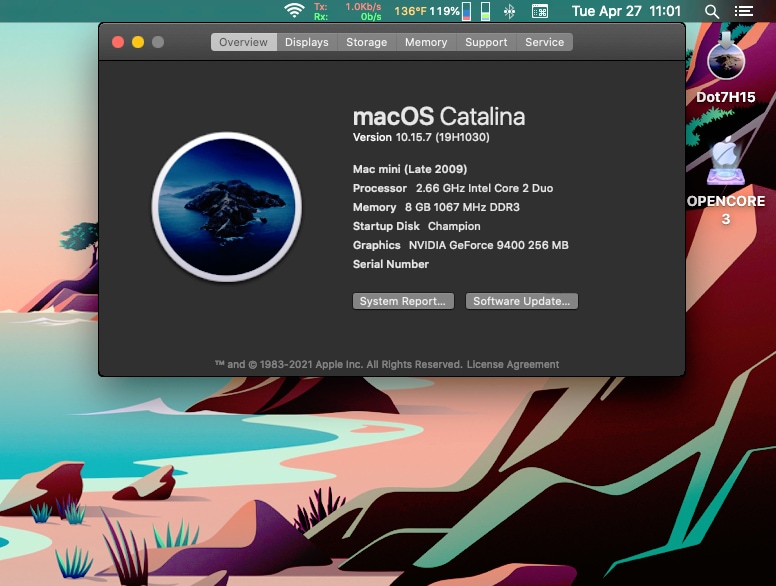The height and width of the screenshot is (586, 776).
Task: Click the Mac mini (Late 2009) text
Action: [x=410, y=169]
